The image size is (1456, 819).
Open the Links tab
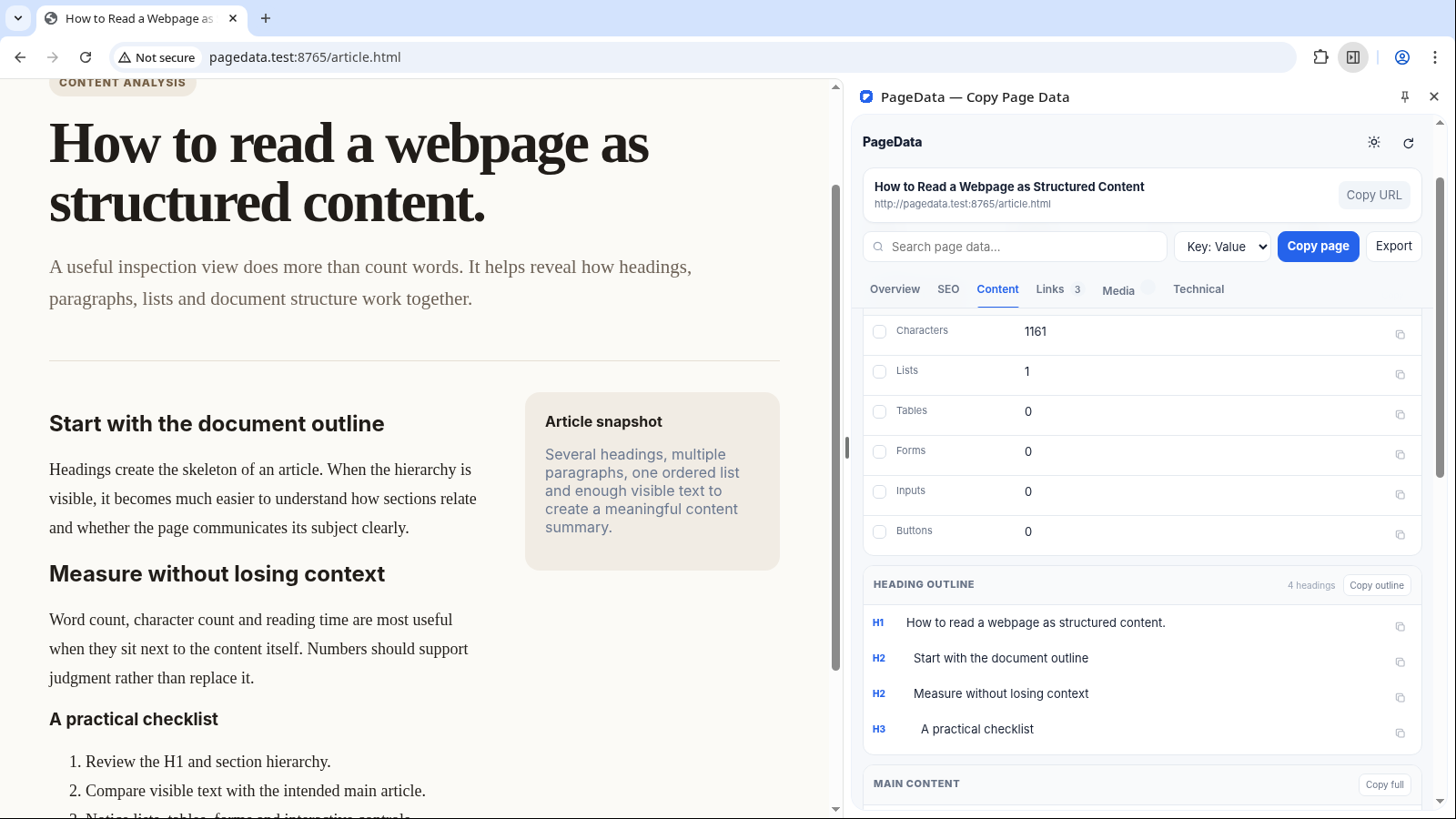(1058, 289)
